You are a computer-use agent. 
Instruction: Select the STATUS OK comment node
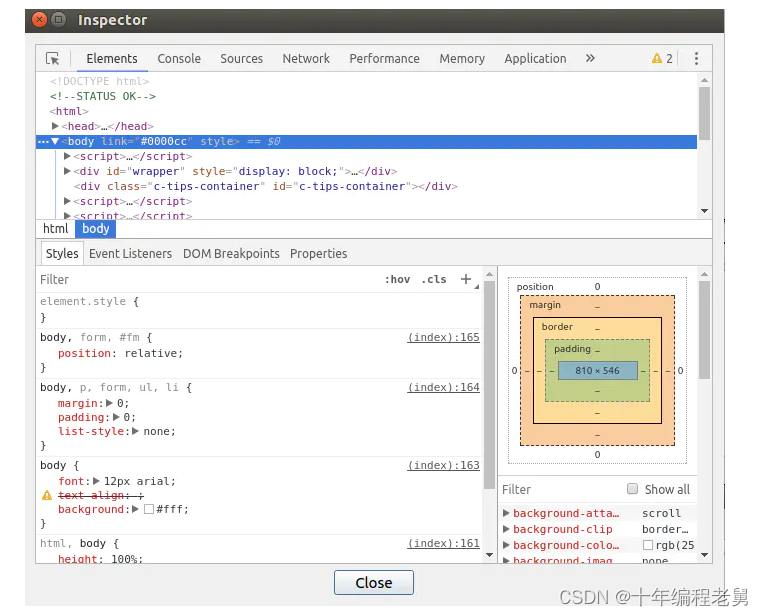103,96
